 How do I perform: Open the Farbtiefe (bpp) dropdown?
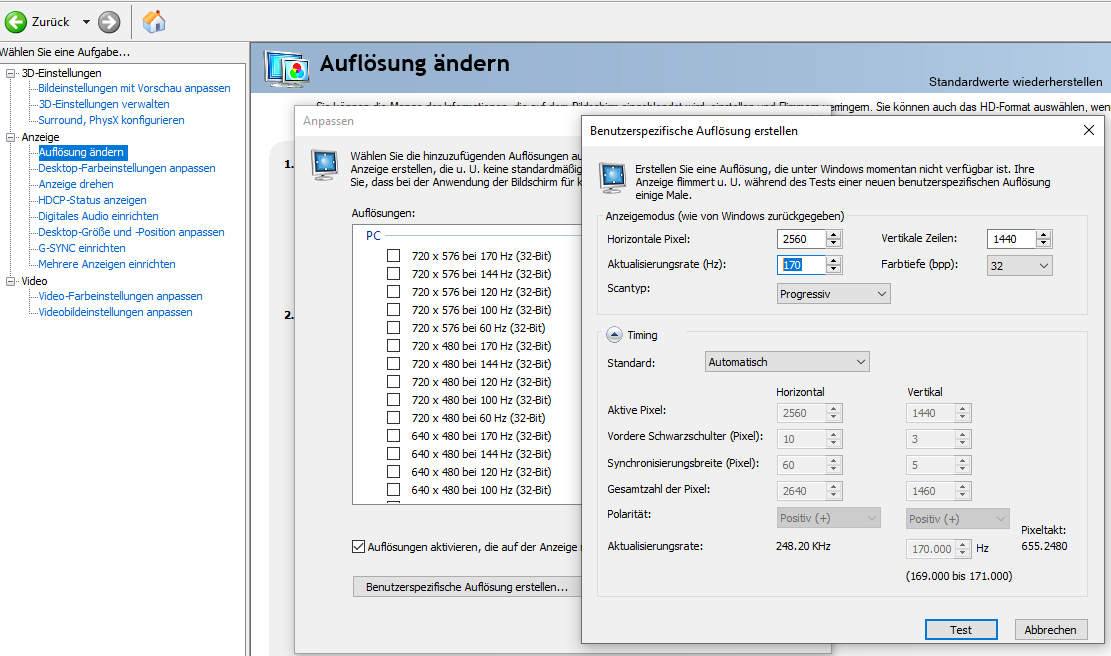(1020, 266)
